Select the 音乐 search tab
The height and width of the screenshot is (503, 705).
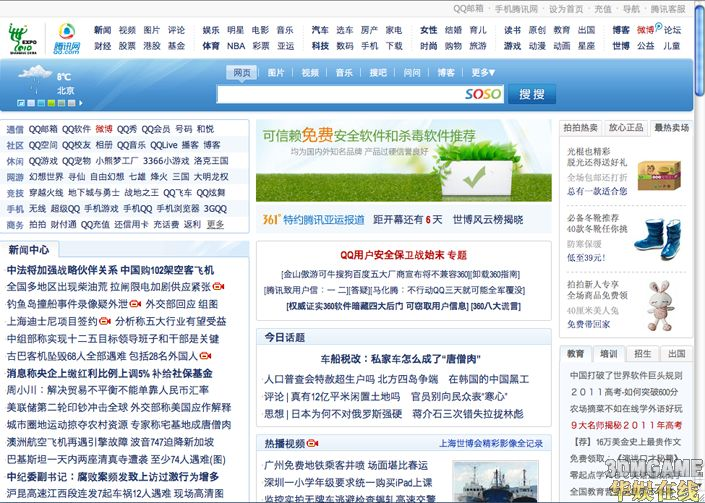click(x=344, y=72)
